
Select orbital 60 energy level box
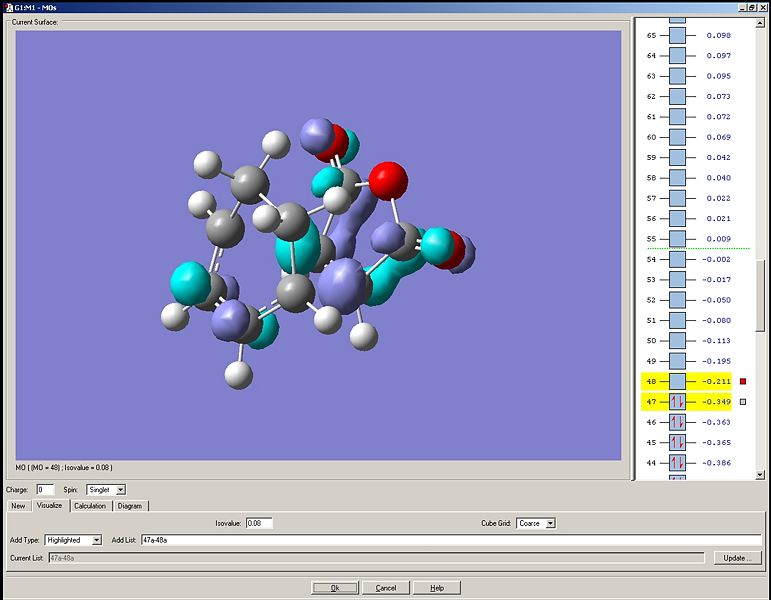coord(677,137)
